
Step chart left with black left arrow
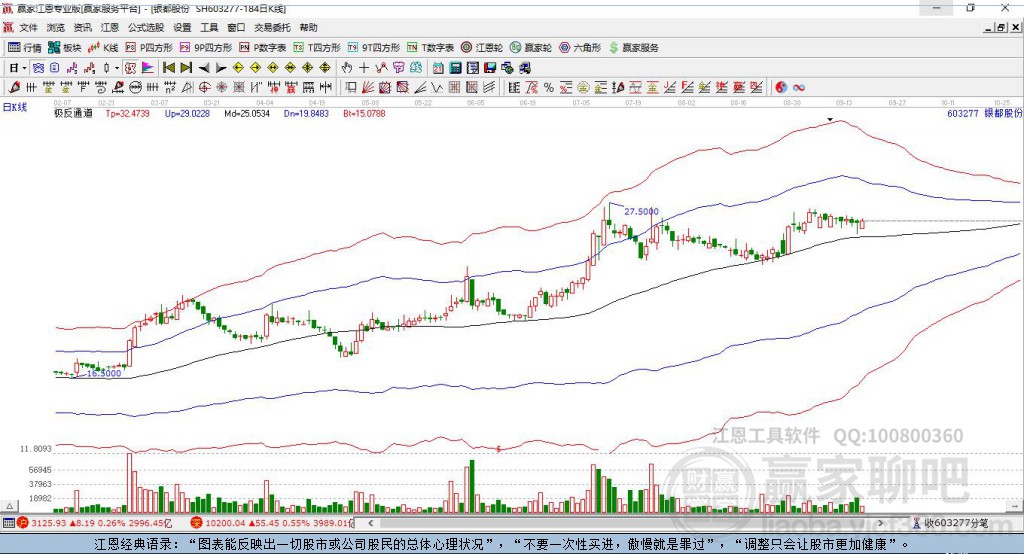[204, 68]
